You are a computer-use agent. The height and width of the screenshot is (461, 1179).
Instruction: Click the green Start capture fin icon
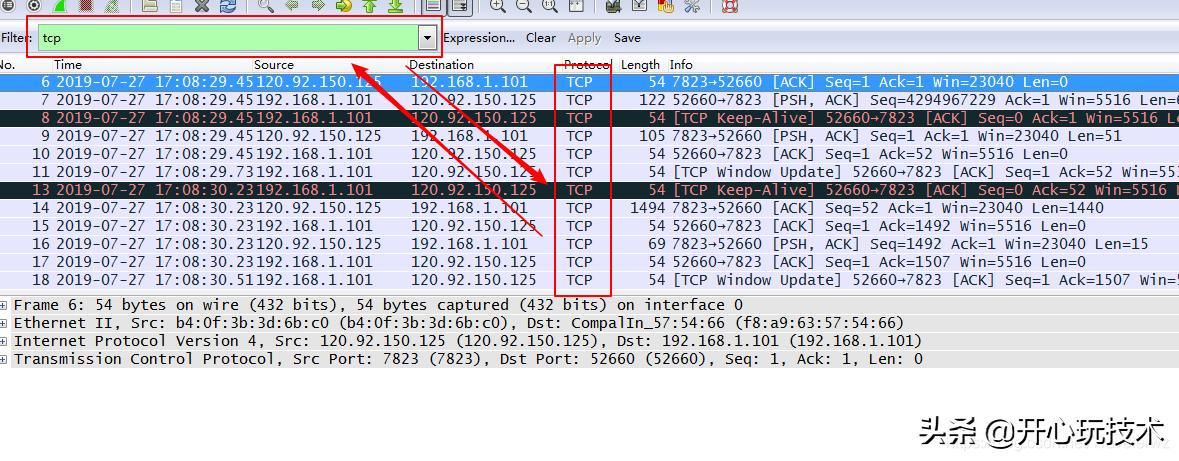tap(60, 6)
